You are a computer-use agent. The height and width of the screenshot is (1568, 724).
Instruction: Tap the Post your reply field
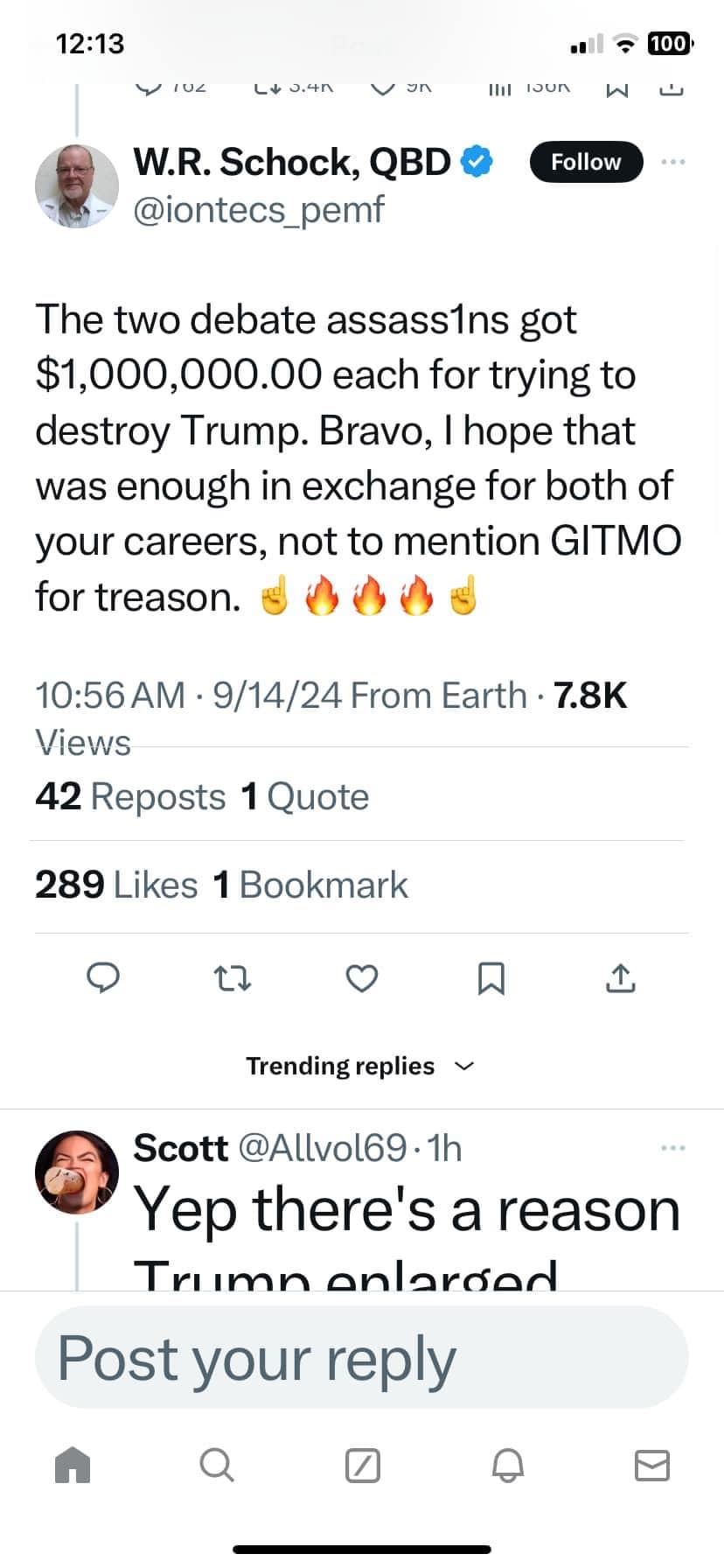(x=362, y=1358)
